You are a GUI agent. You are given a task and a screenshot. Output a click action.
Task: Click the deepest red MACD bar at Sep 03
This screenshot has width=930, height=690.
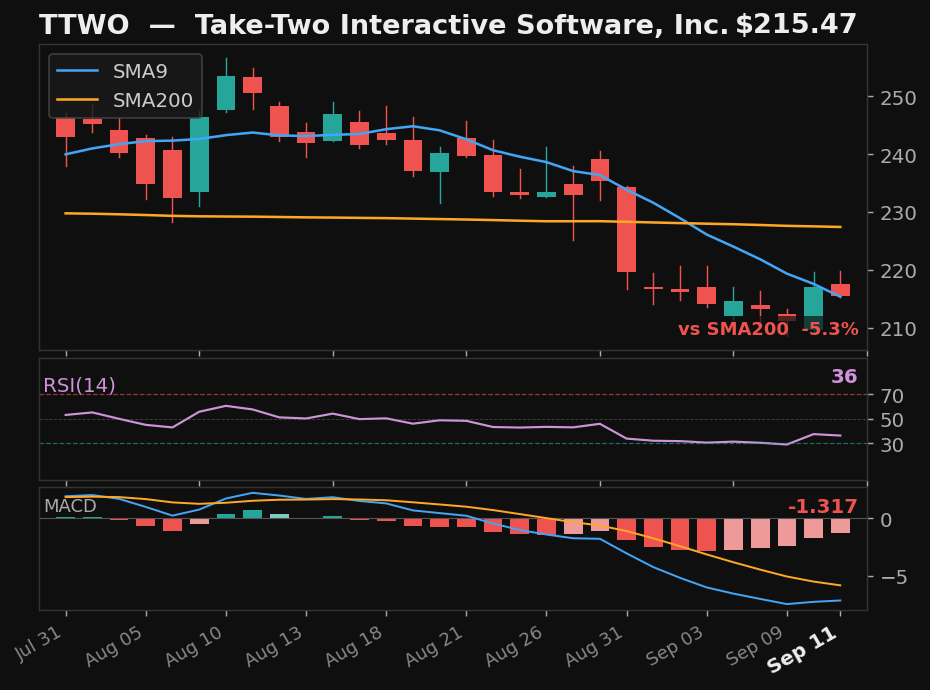click(x=706, y=535)
